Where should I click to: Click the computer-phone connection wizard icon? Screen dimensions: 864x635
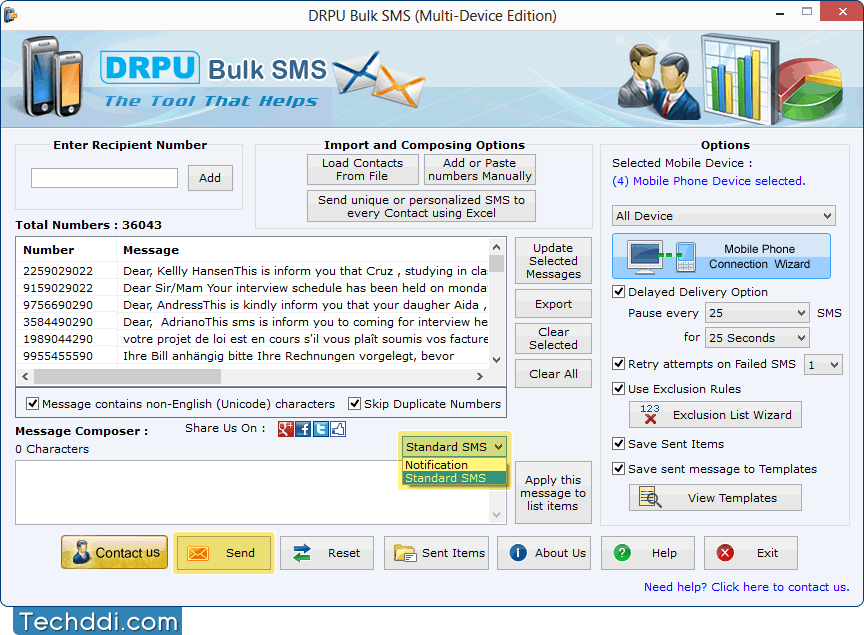click(662, 257)
